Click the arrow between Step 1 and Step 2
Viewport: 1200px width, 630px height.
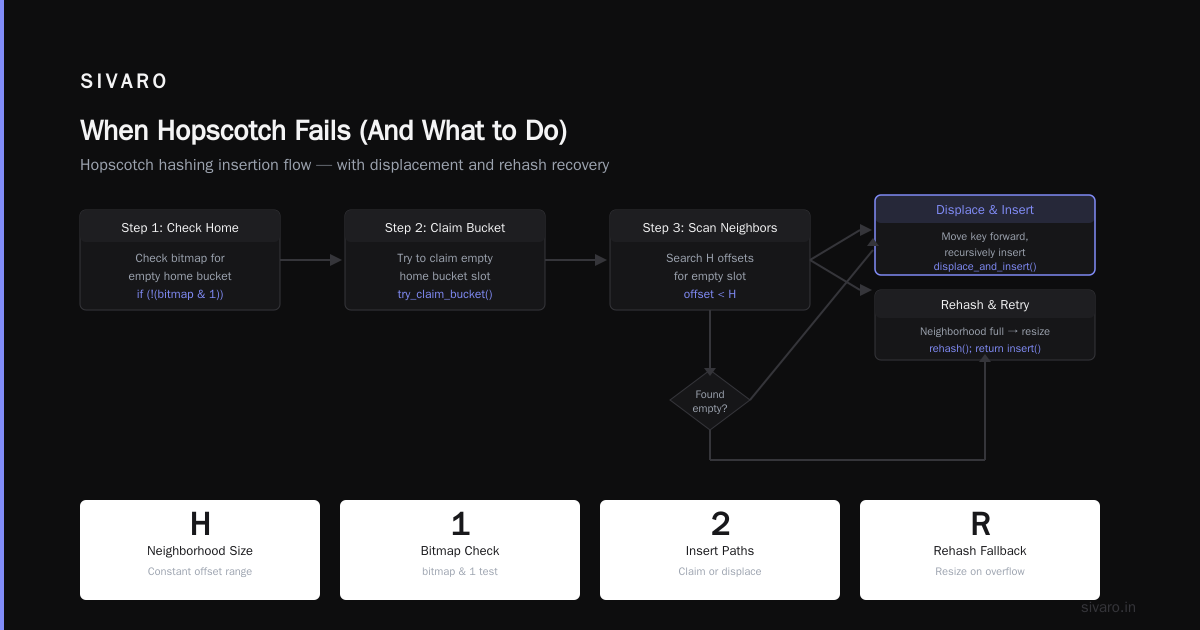pos(312,260)
